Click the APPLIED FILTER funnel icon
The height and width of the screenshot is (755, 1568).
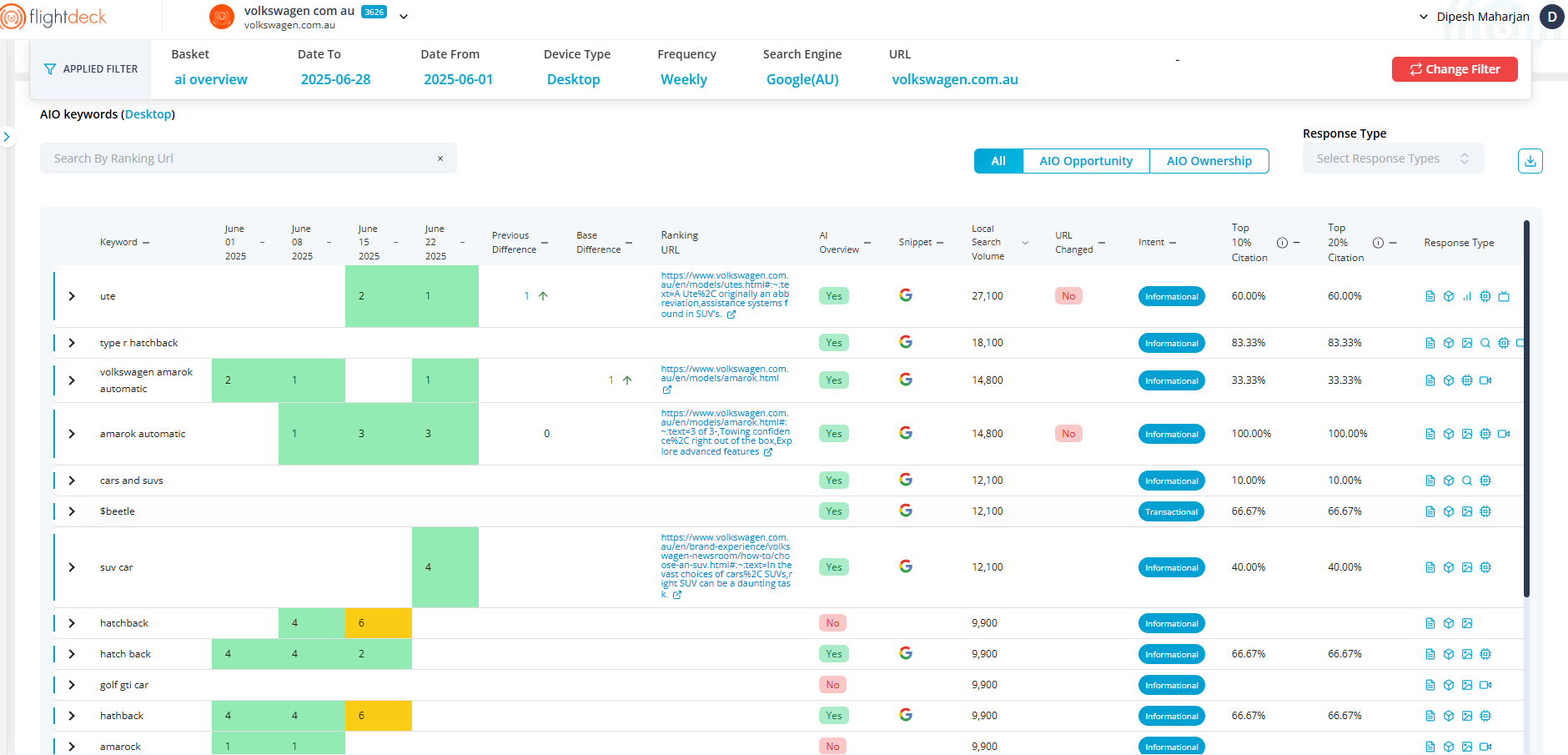tap(50, 69)
